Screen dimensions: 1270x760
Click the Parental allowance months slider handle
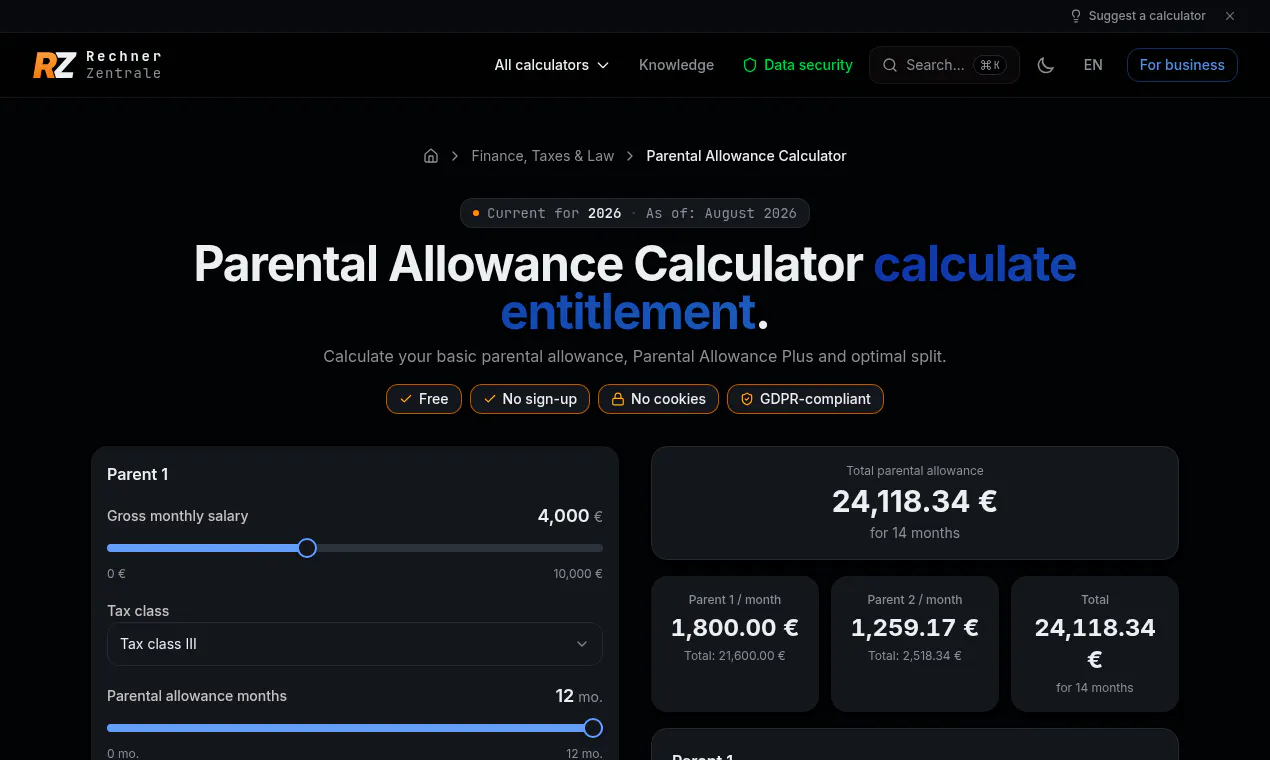pos(593,728)
